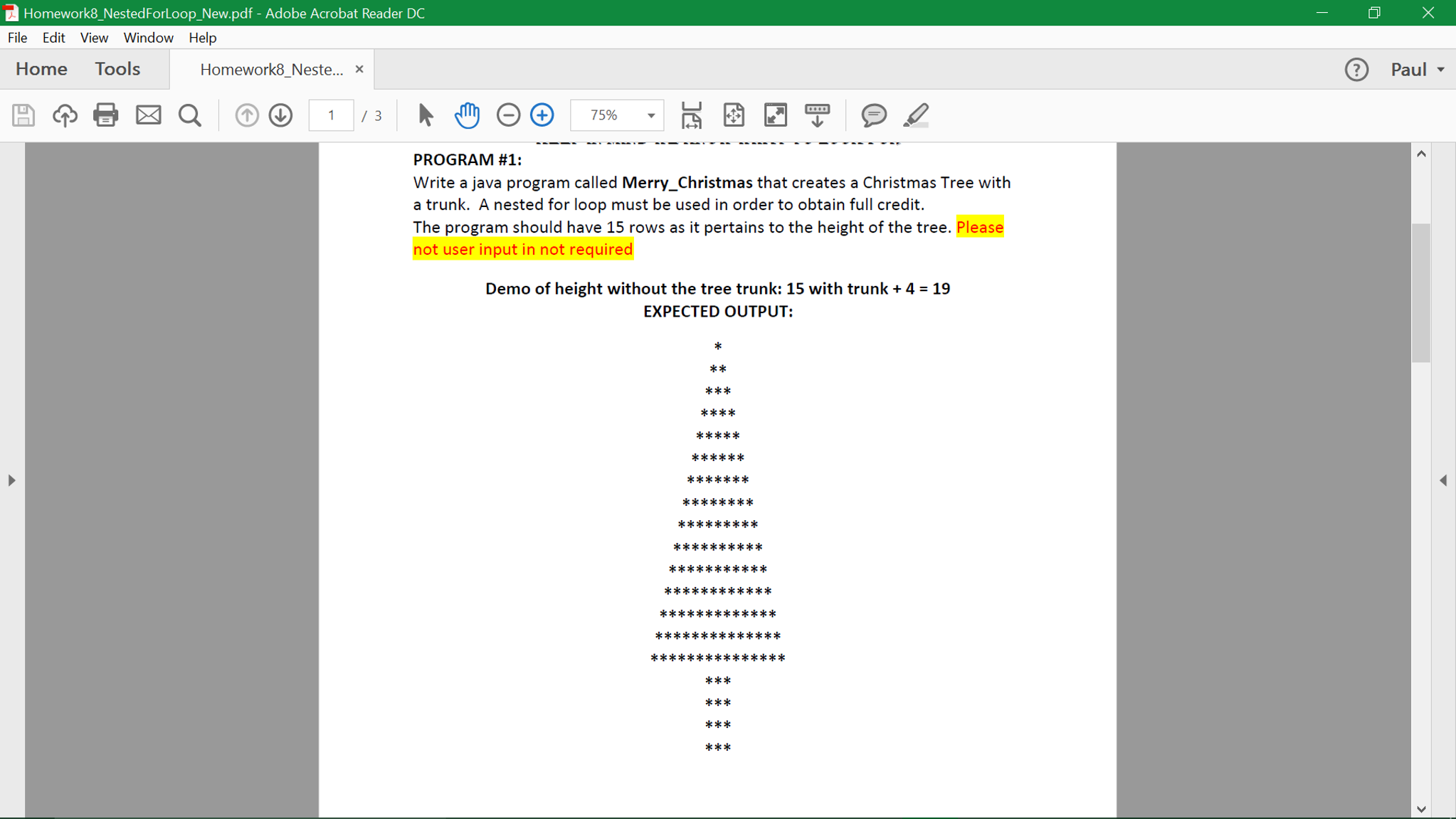Switch to the Tools tab
Screen dimensions: 1456x819
[117, 69]
